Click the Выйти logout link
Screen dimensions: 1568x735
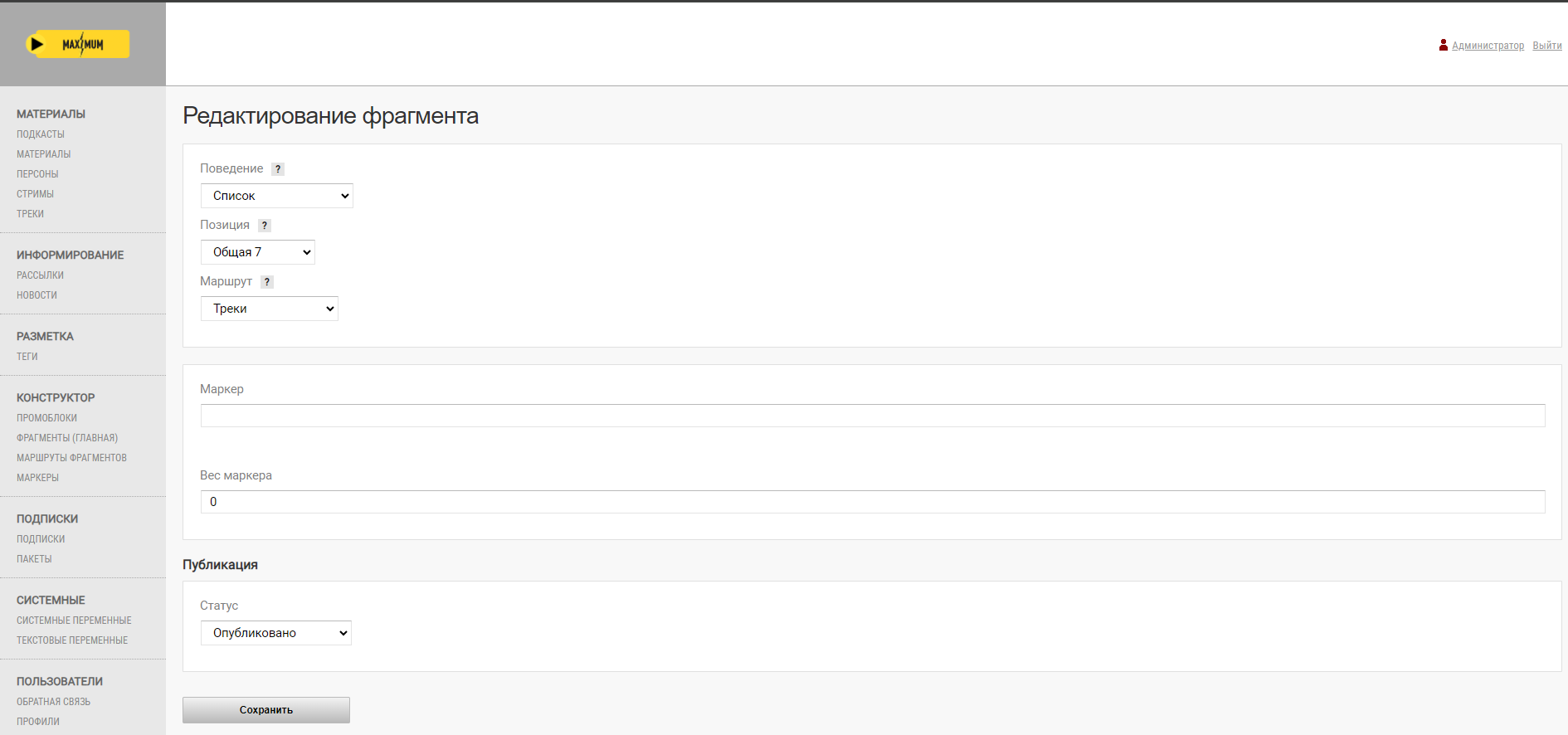tap(1547, 46)
